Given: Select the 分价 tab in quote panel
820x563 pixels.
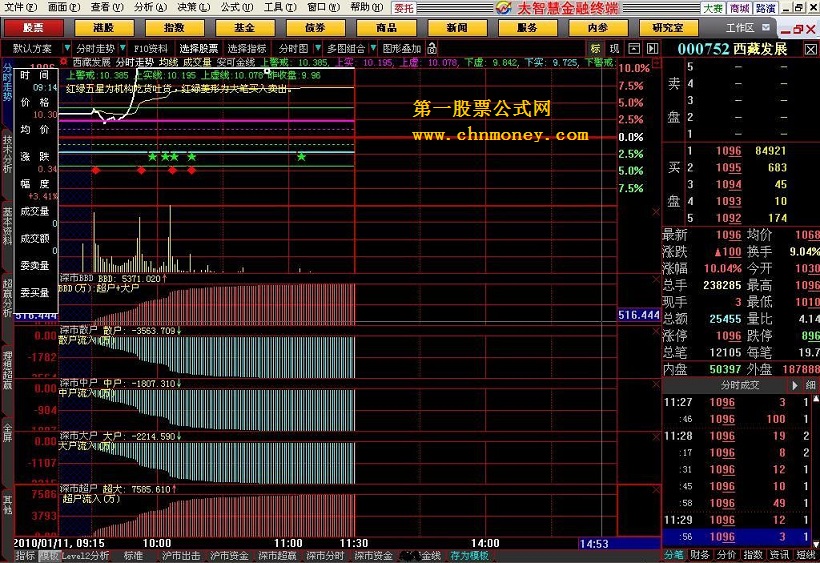Looking at the screenshot, I should [726, 555].
